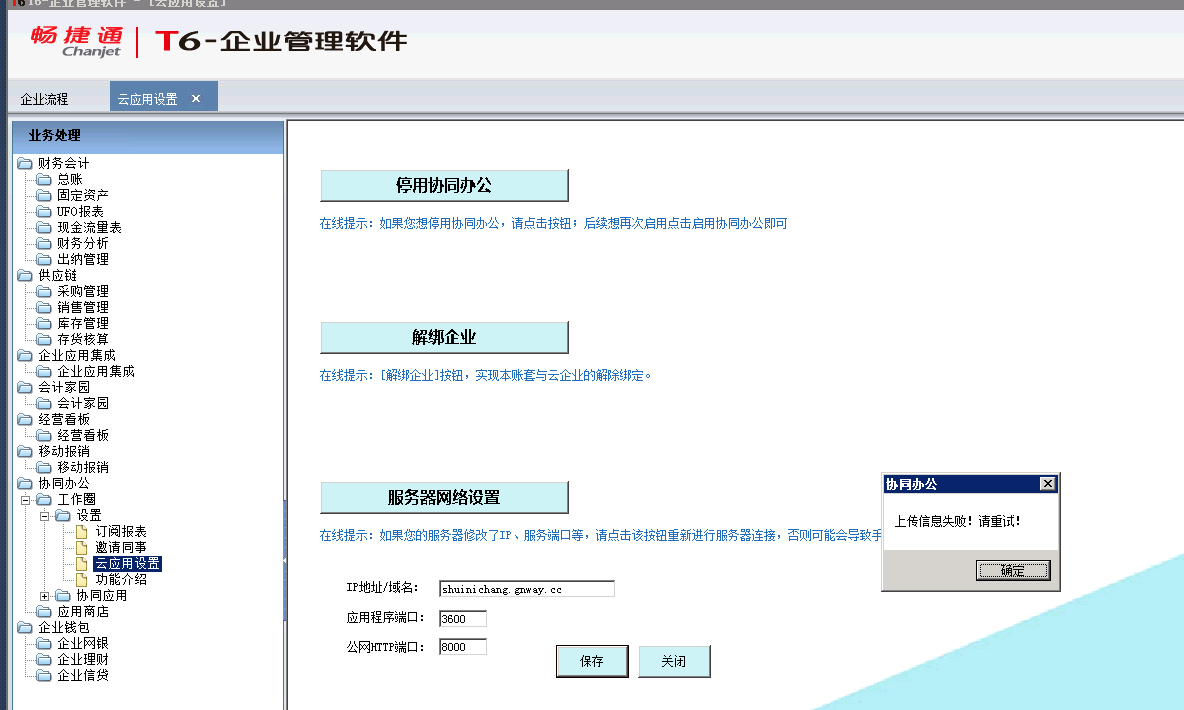Click the 功能介绍 page icon
Screen dimensions: 1184x710
pyautogui.click(x=82, y=579)
